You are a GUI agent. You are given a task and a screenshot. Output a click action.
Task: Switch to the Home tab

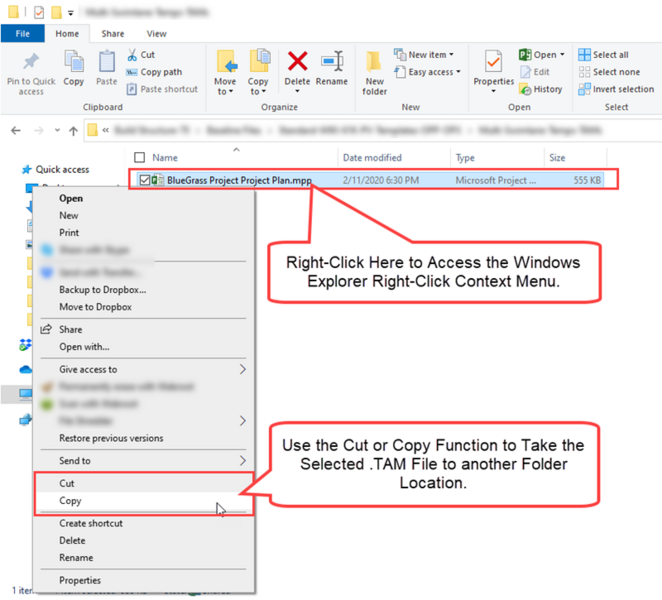pos(67,34)
